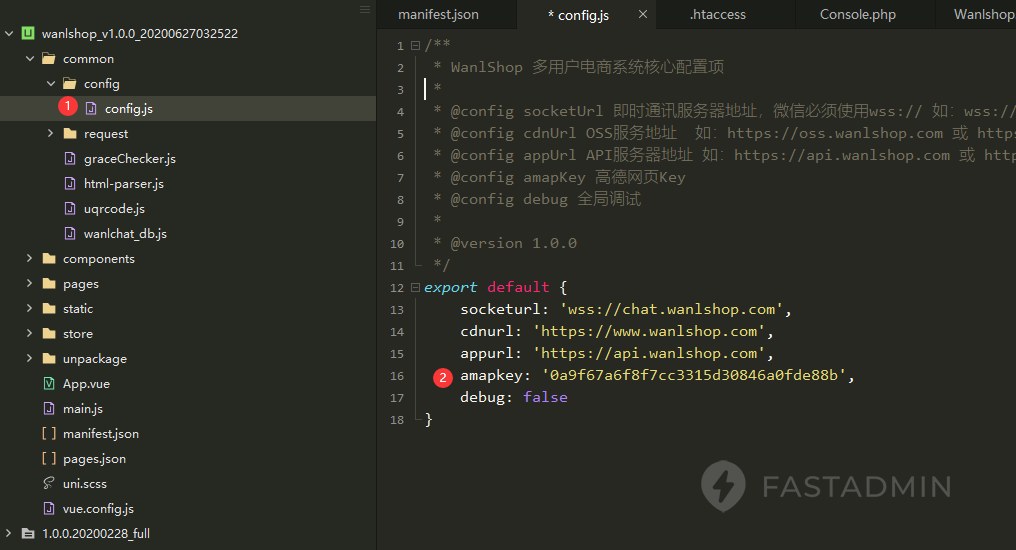1016x550 pixels.
Task: Click the wanlchat_db.js file icon
Action: click(70, 233)
